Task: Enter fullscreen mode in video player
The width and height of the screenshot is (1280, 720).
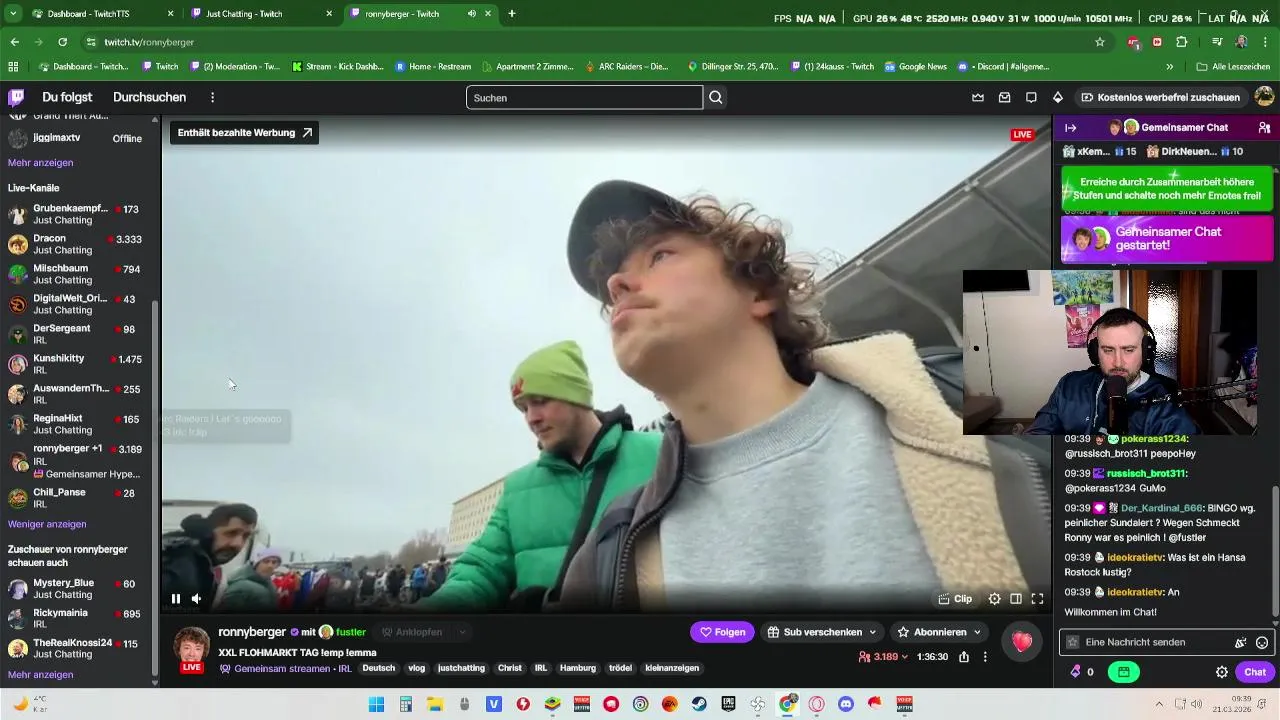Action: tap(1037, 599)
